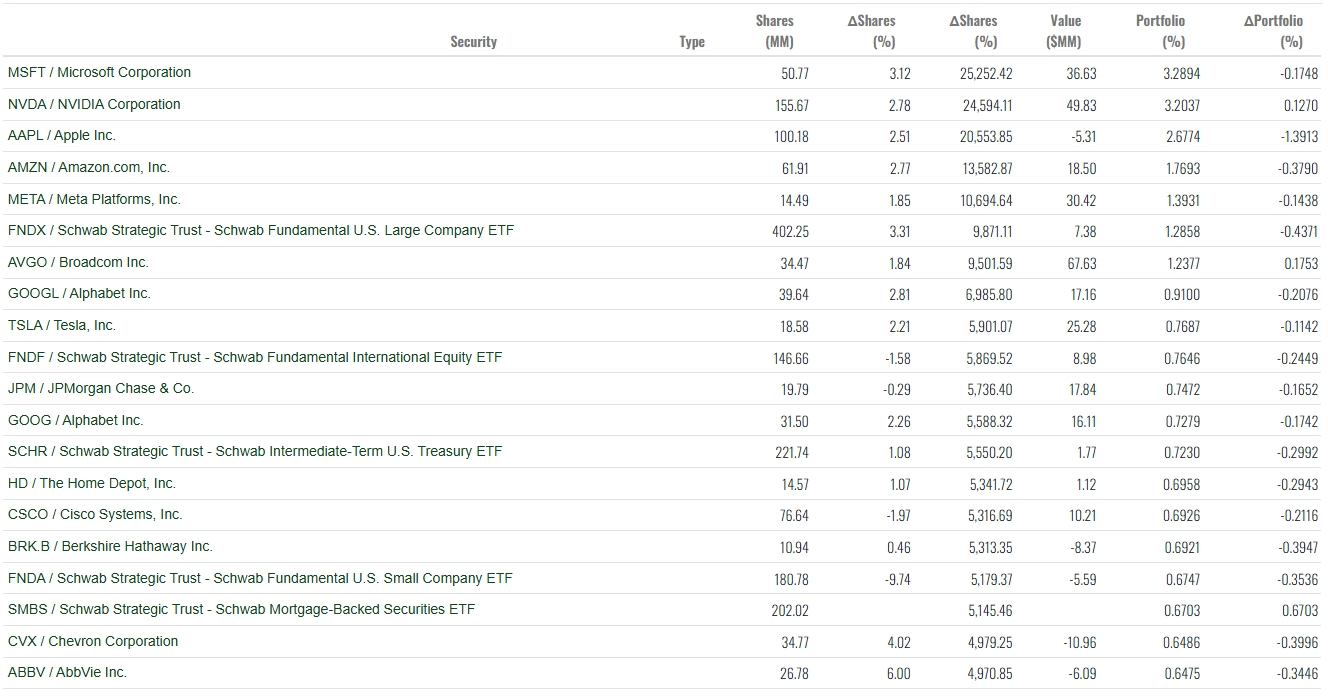The height and width of the screenshot is (696, 1328).
Task: Select NVIDIA shares value 155.67
Action: coord(790,105)
